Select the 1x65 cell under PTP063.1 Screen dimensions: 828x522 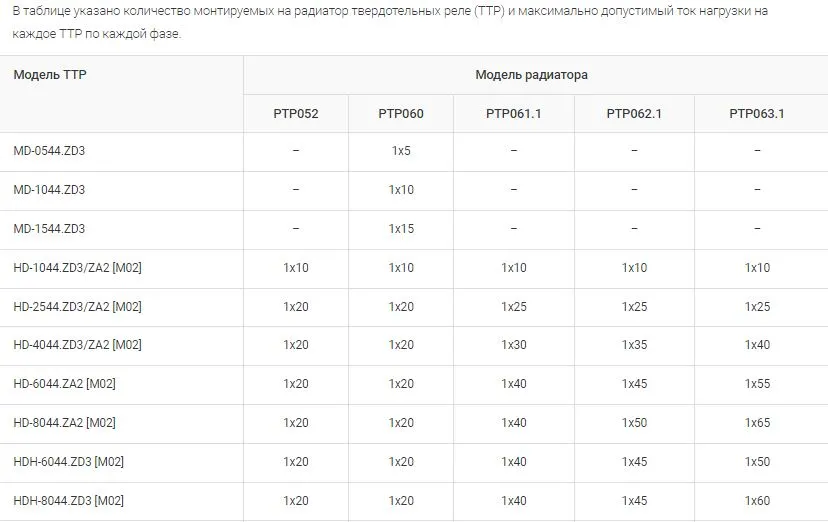click(x=757, y=423)
